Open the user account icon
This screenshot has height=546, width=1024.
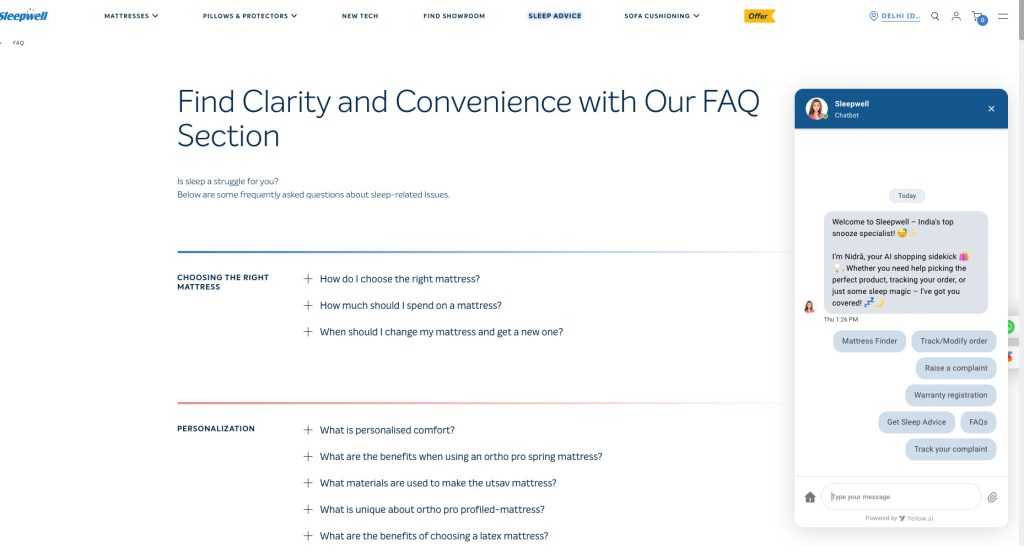pyautogui.click(x=956, y=16)
